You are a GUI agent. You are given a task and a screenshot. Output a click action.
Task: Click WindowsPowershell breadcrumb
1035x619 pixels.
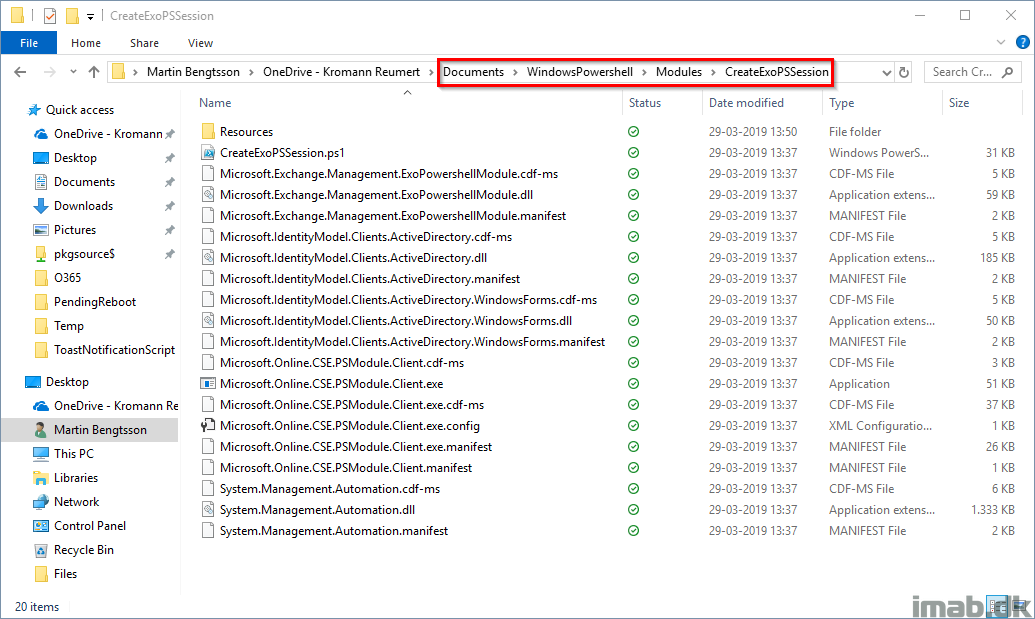pyautogui.click(x=580, y=72)
